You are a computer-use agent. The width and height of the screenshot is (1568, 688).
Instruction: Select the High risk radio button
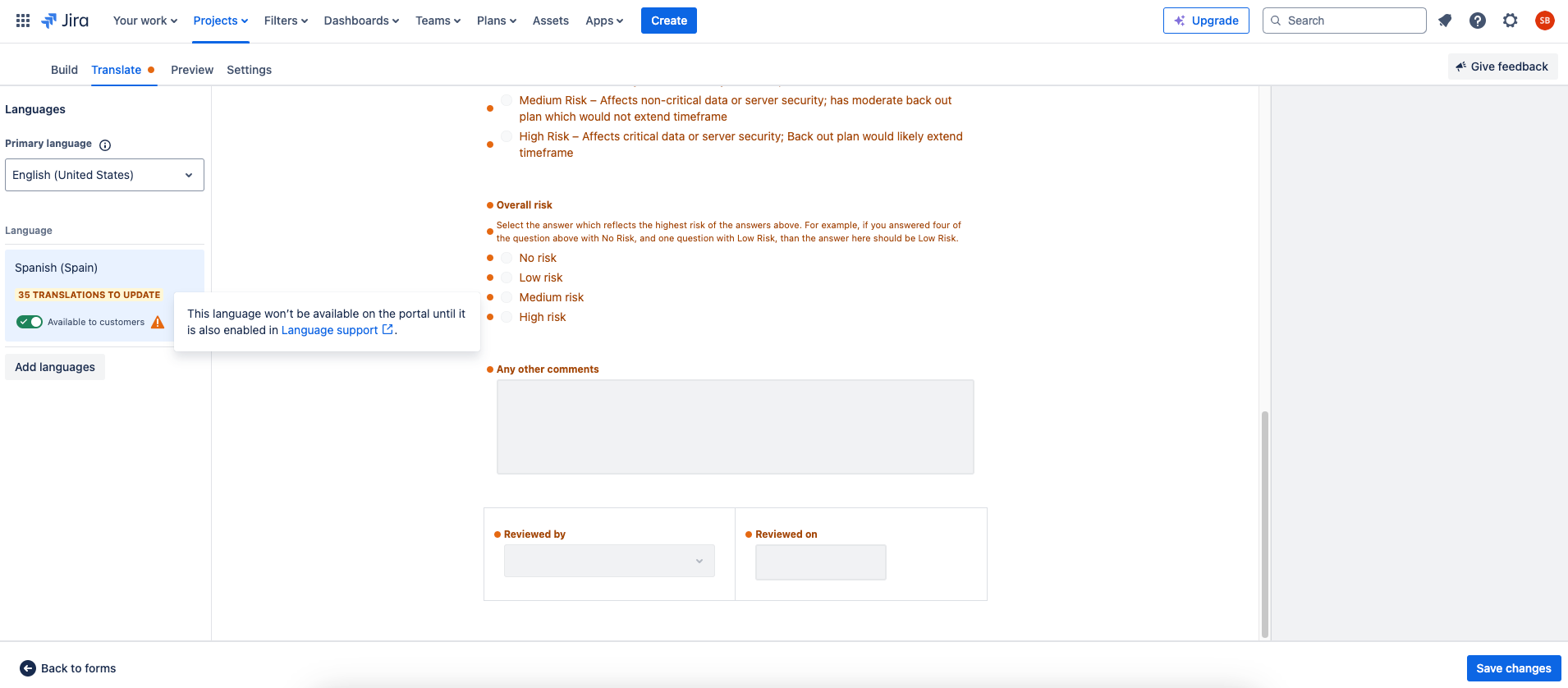(507, 318)
